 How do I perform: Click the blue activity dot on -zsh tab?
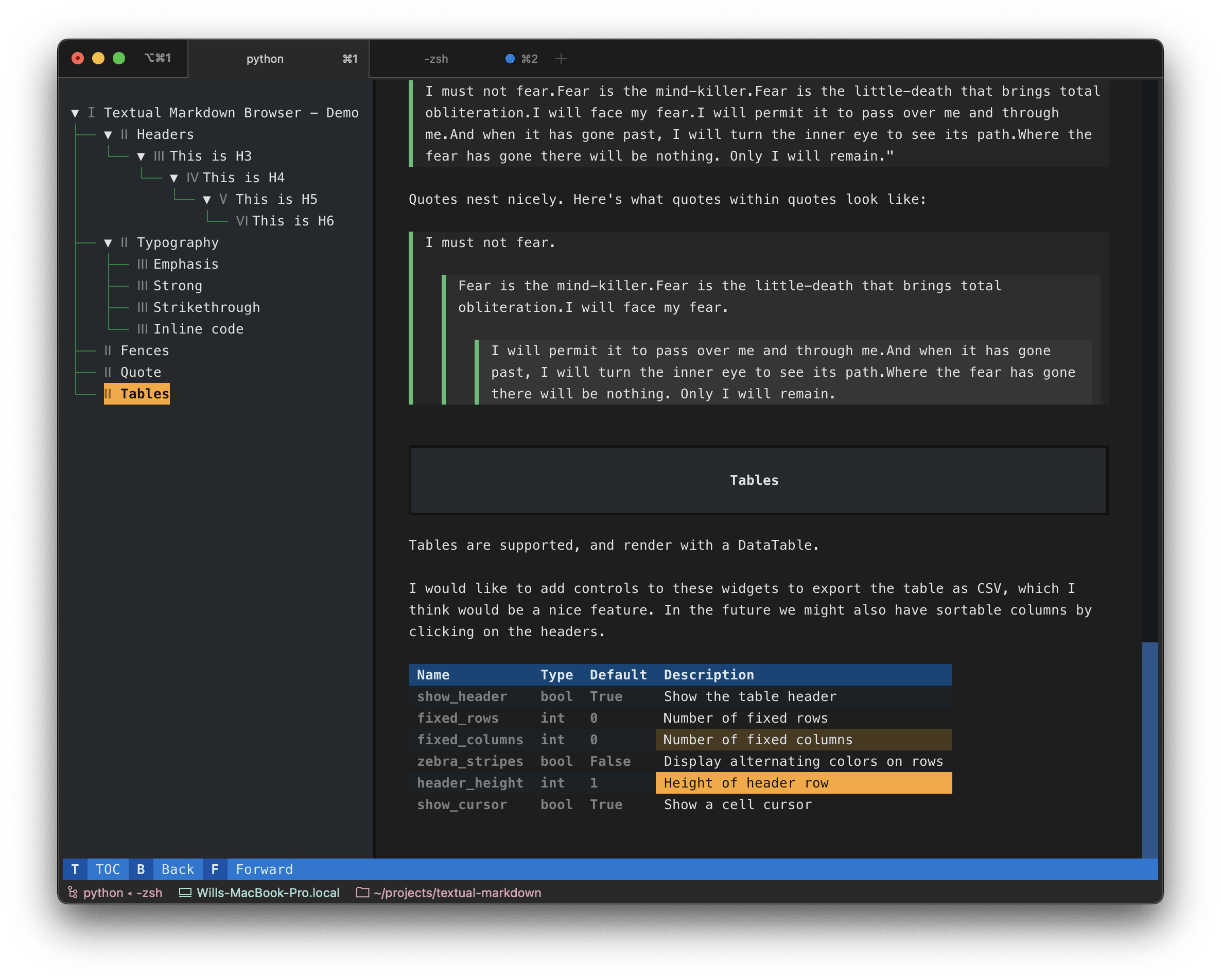(510, 59)
